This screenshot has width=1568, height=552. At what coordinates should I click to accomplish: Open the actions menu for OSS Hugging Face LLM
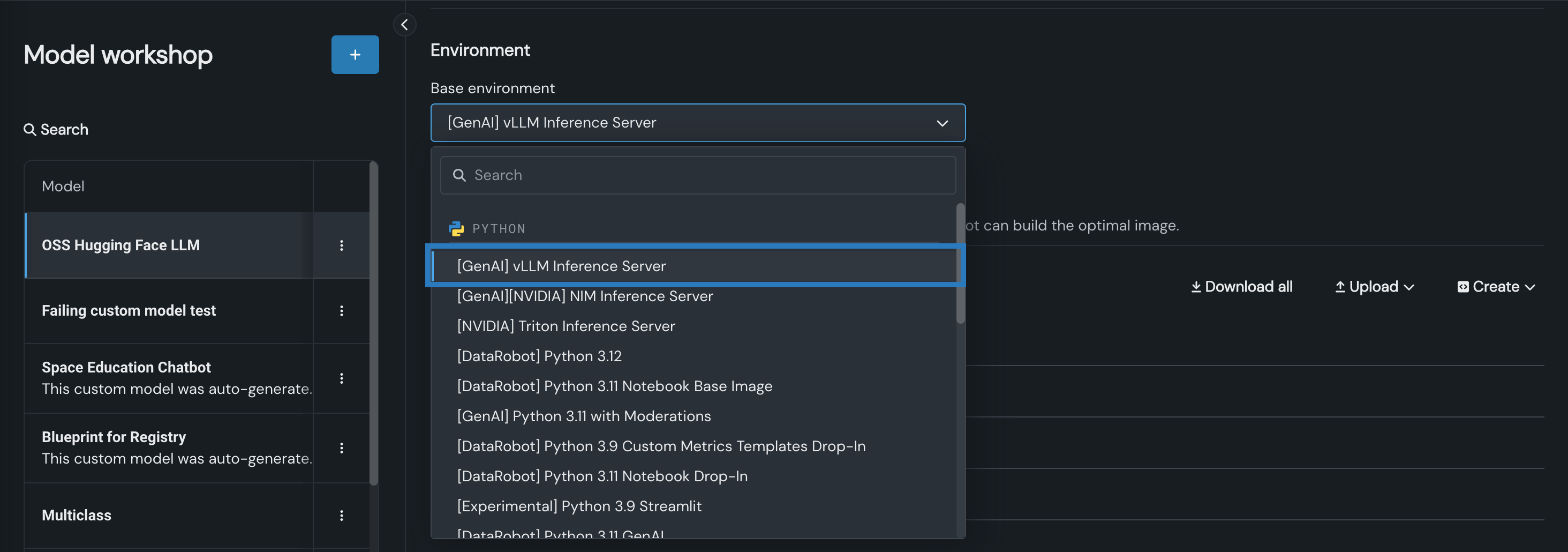click(342, 245)
